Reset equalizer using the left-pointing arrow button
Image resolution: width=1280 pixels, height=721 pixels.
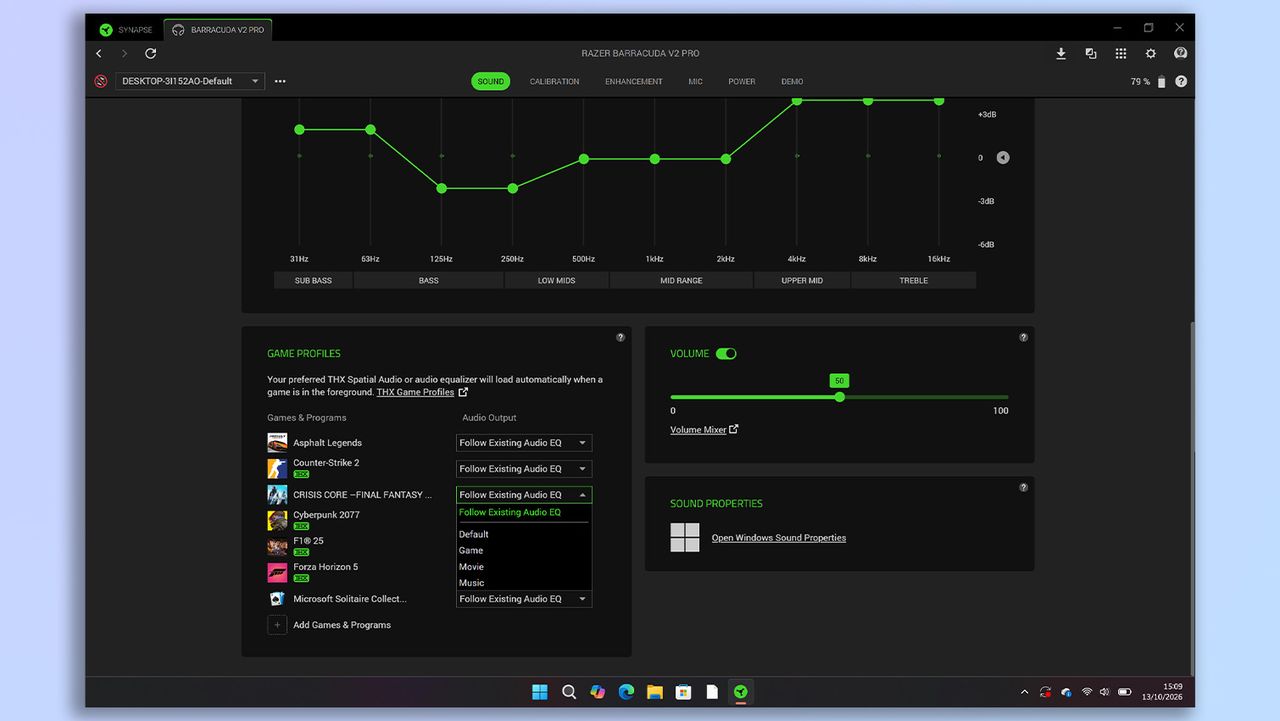[1003, 158]
